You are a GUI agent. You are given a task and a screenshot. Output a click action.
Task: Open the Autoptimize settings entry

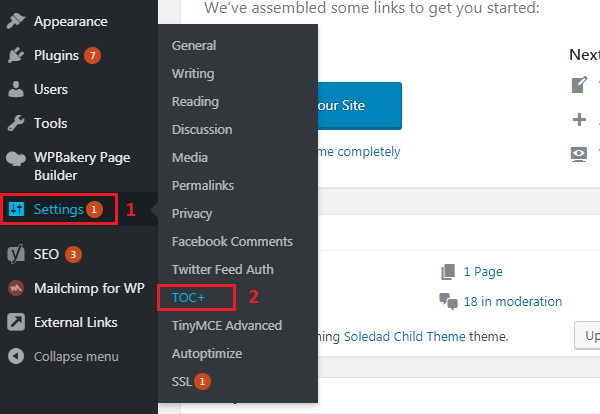(x=206, y=353)
